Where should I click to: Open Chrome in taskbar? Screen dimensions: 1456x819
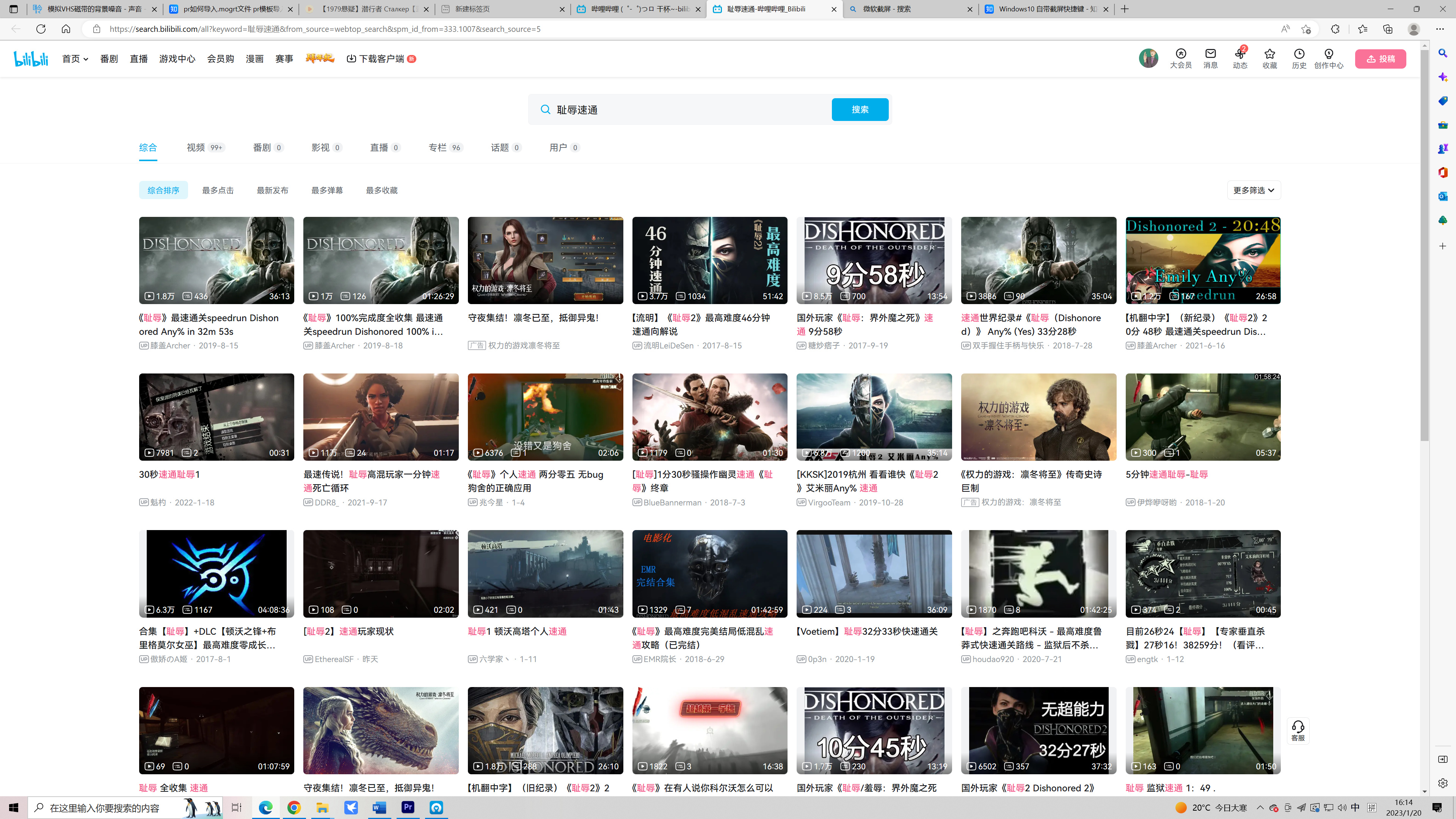[x=293, y=808]
